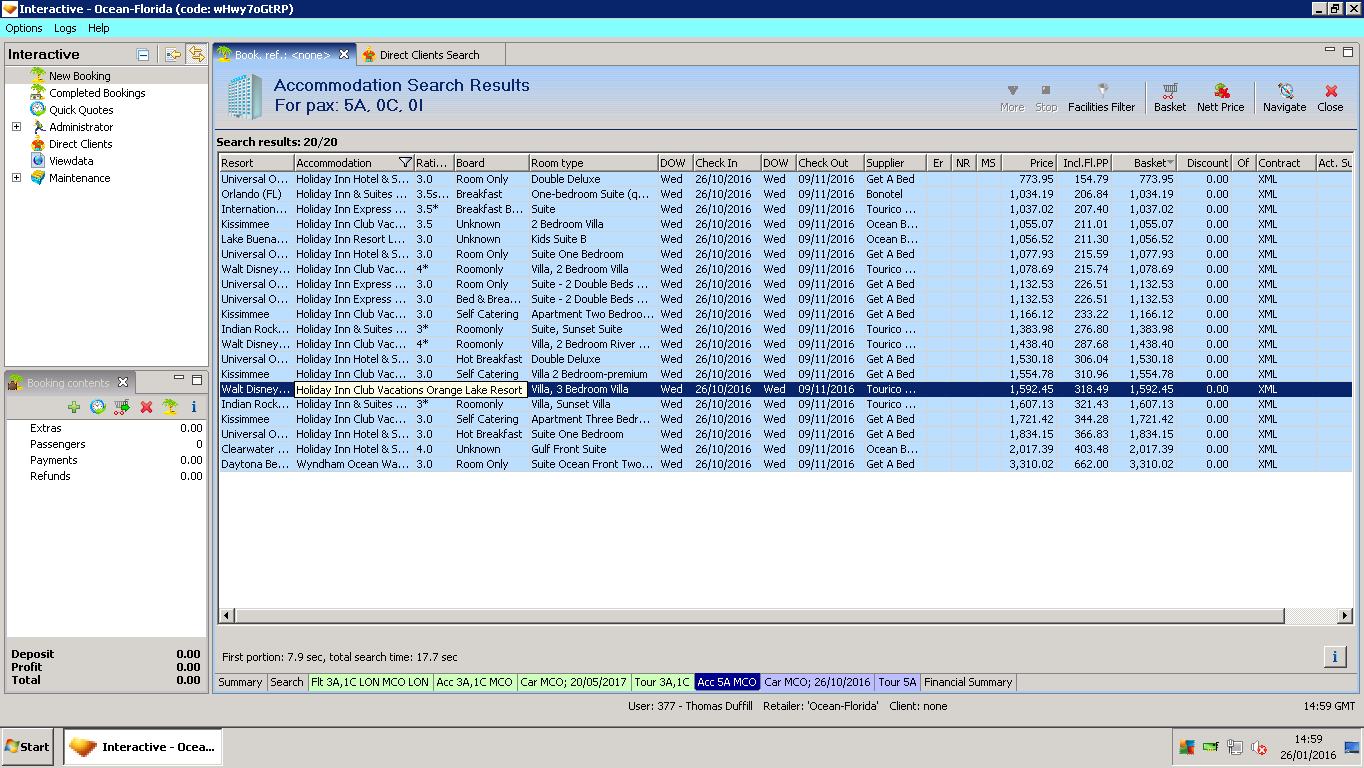Minimize the Booking contents panel

[x=178, y=379]
